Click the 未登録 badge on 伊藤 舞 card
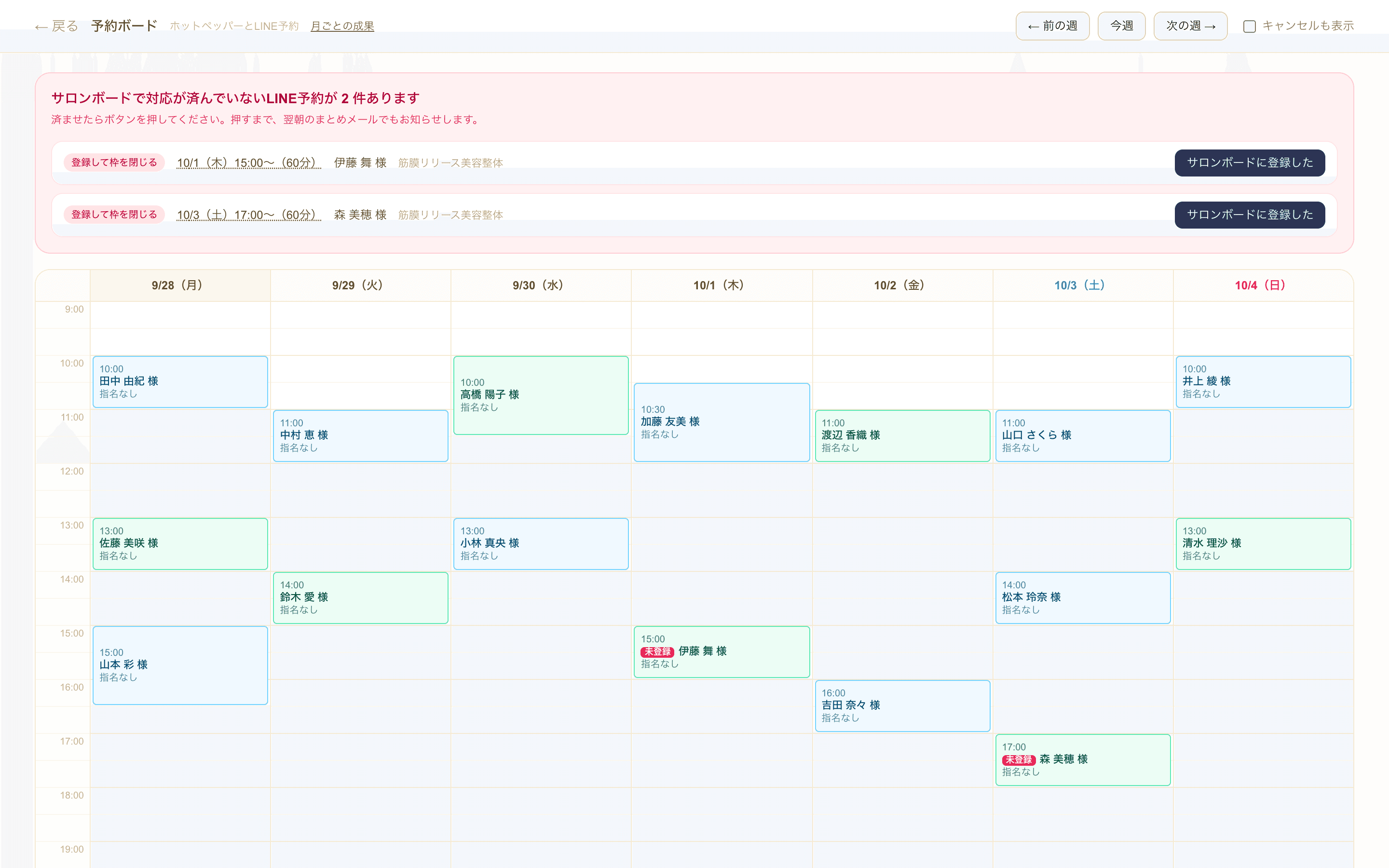 (657, 651)
